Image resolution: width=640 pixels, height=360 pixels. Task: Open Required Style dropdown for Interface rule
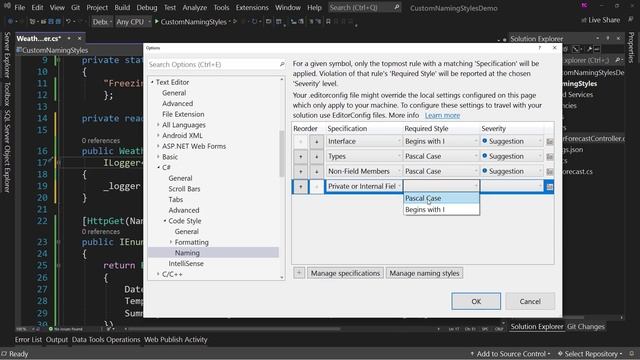(x=441, y=141)
